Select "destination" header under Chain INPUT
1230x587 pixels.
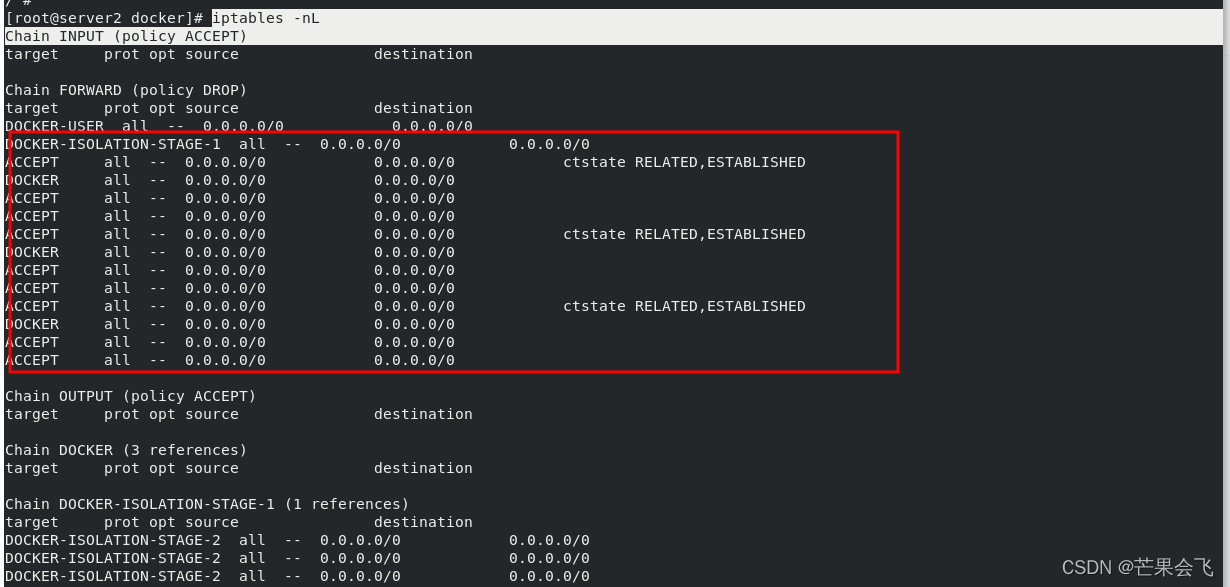coord(423,54)
